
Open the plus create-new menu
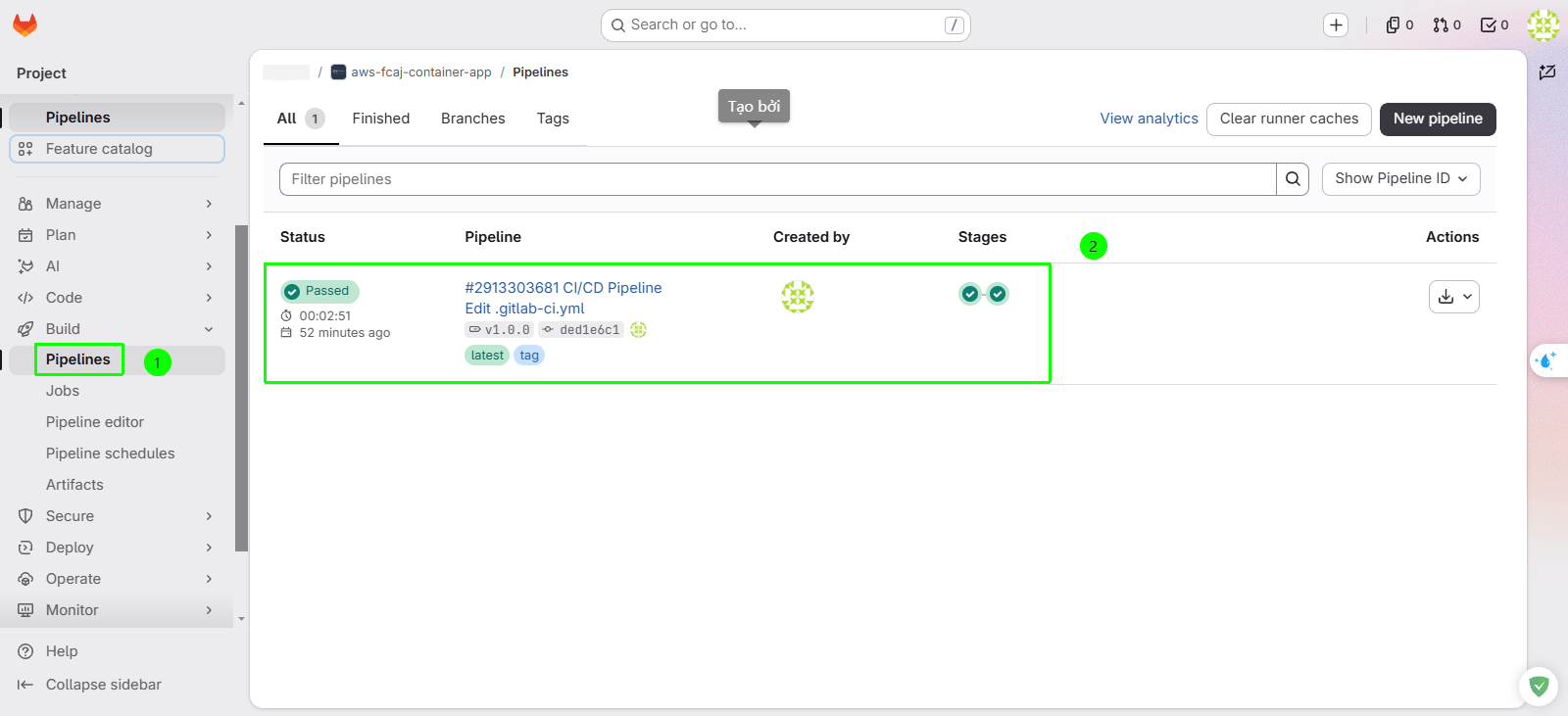coord(1336,24)
